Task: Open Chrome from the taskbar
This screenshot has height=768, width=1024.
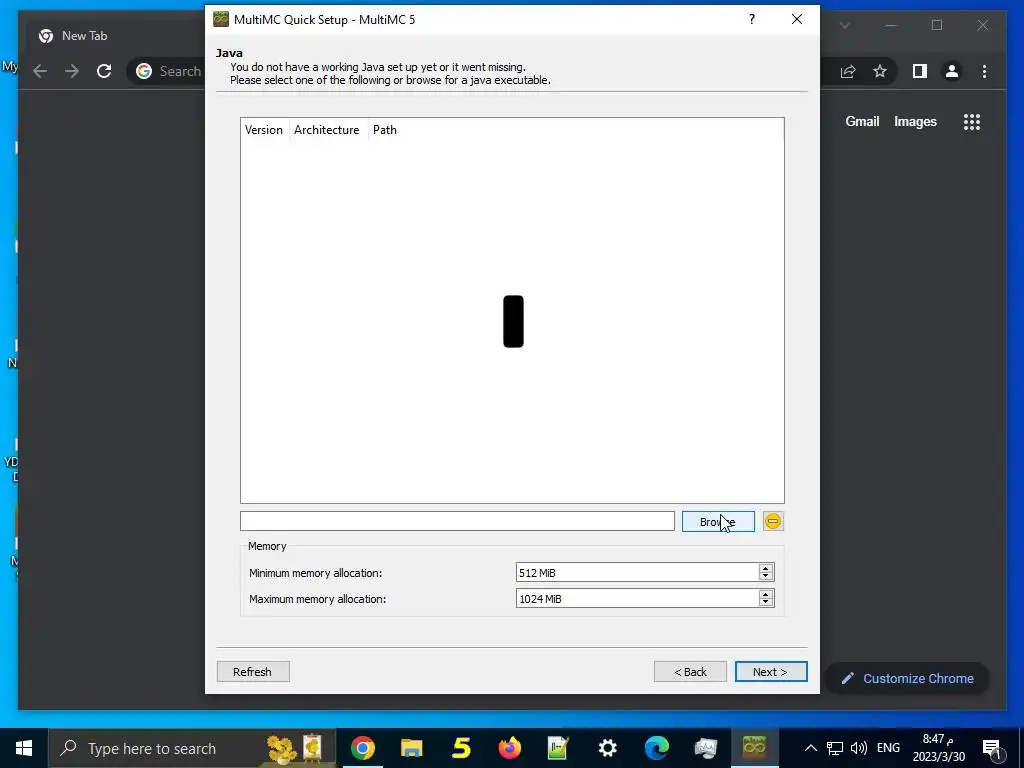Action: [x=362, y=748]
